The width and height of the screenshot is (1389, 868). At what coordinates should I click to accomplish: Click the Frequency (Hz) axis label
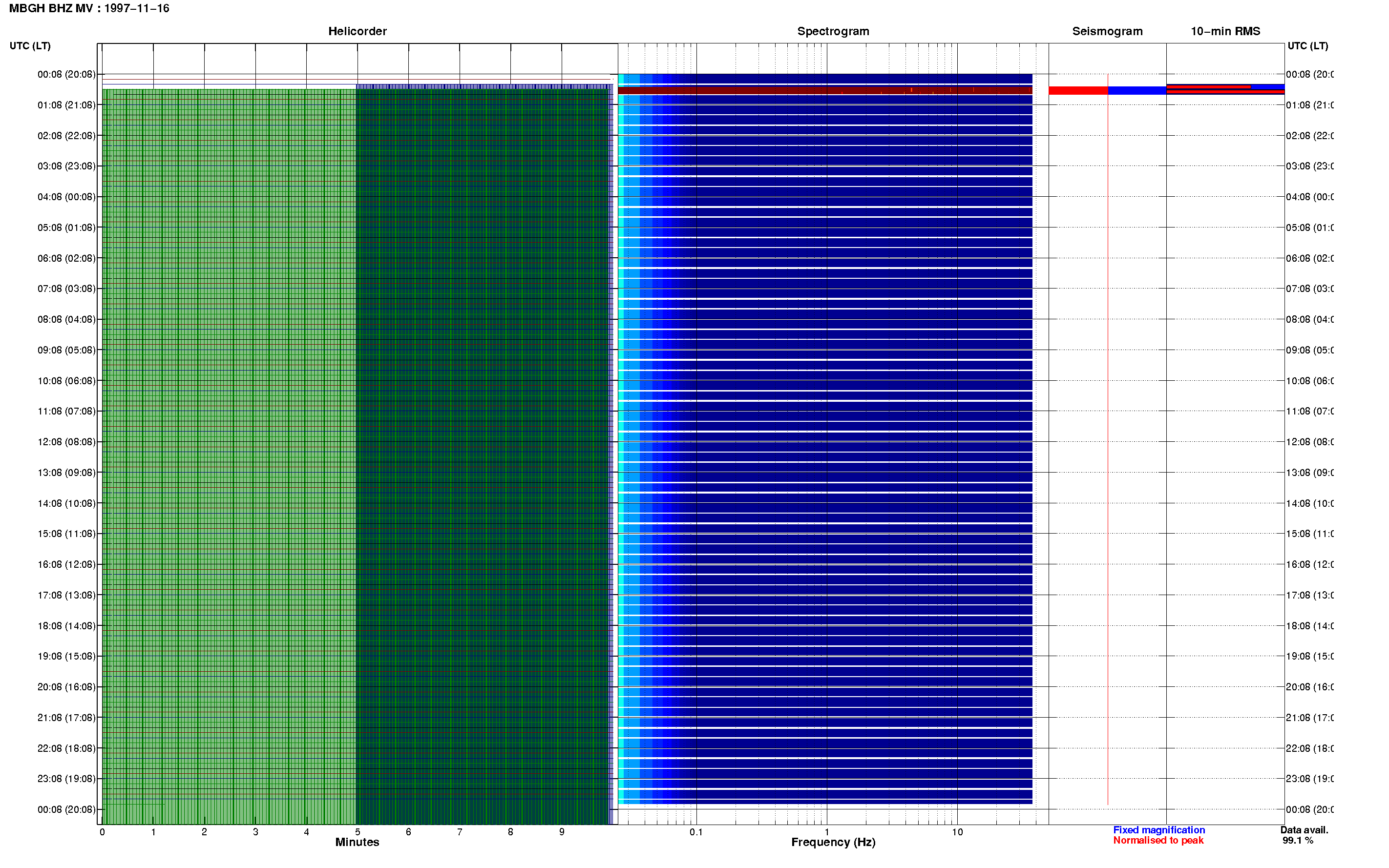click(833, 842)
